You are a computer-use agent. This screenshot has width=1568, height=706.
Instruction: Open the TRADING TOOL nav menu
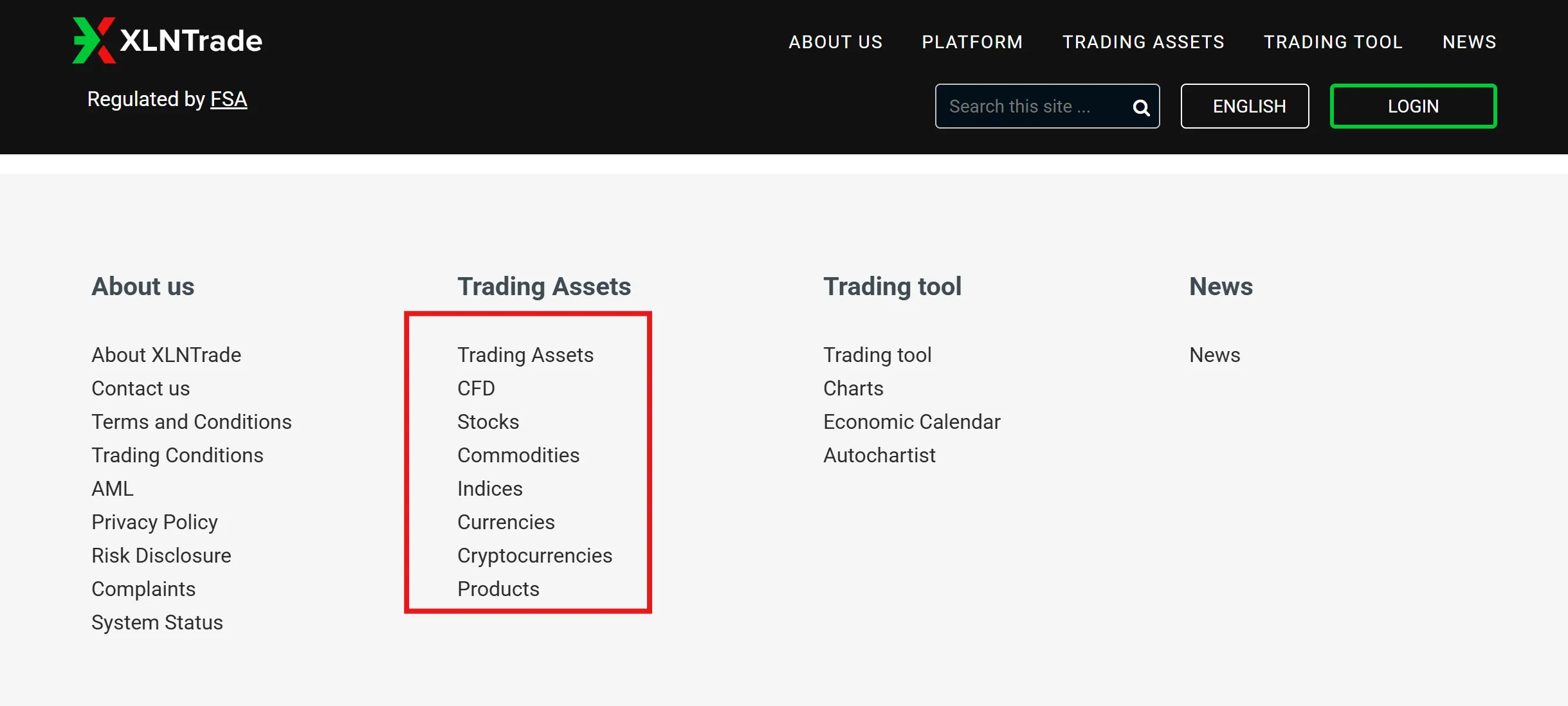[1333, 42]
